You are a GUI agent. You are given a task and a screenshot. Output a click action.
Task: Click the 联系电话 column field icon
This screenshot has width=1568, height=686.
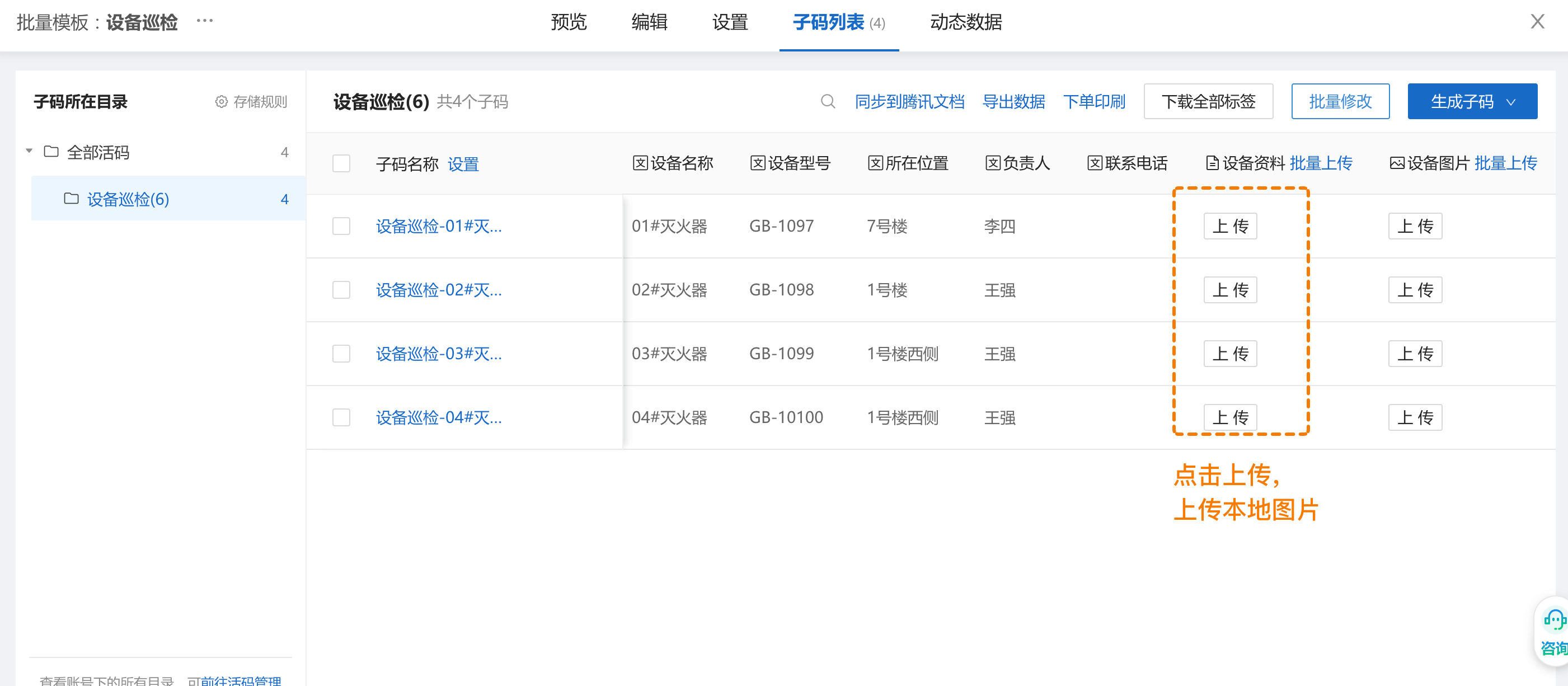pyautogui.click(x=1095, y=163)
